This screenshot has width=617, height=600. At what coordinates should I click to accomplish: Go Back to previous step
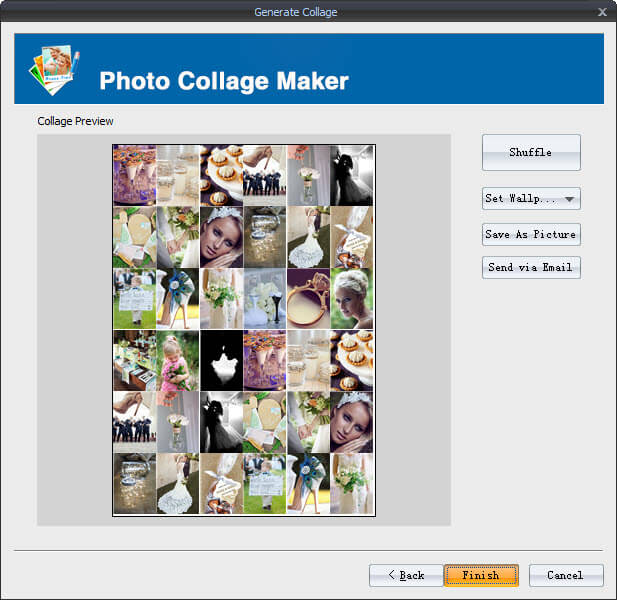click(406, 575)
